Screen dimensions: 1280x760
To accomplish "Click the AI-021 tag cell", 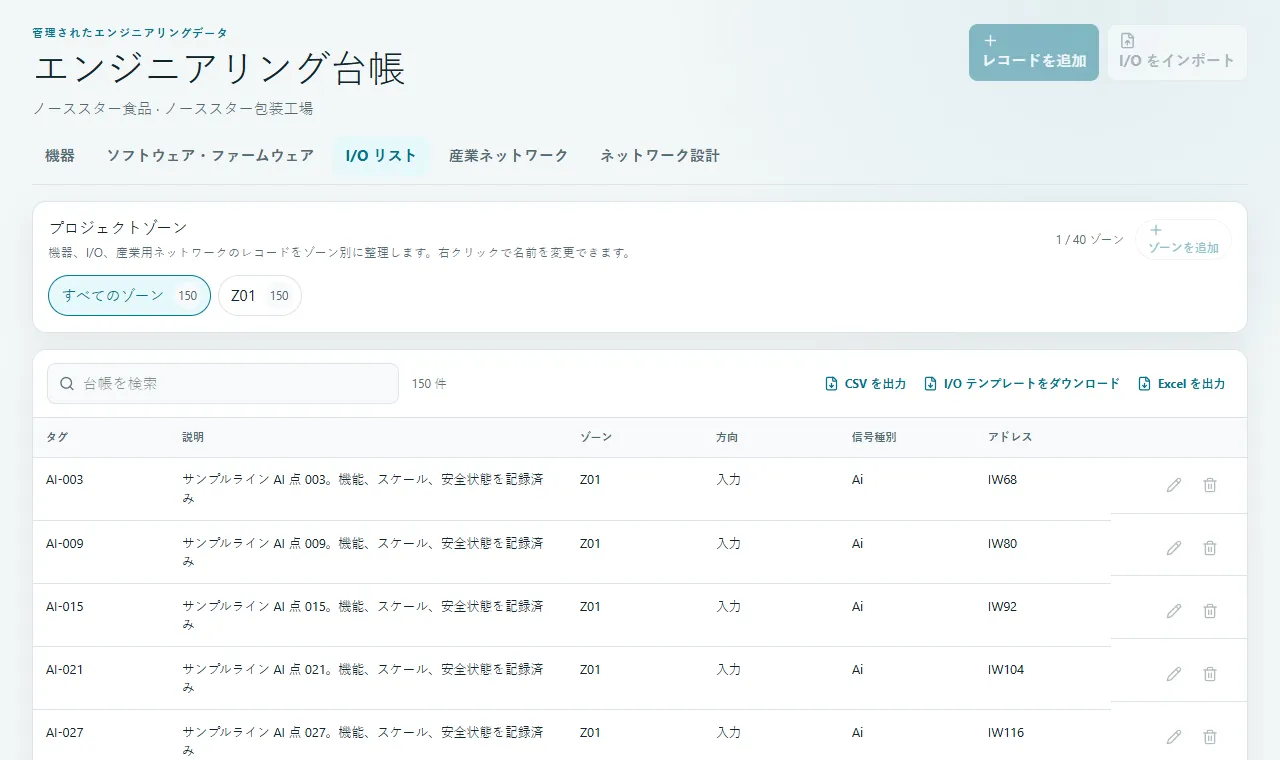I will (65, 670).
